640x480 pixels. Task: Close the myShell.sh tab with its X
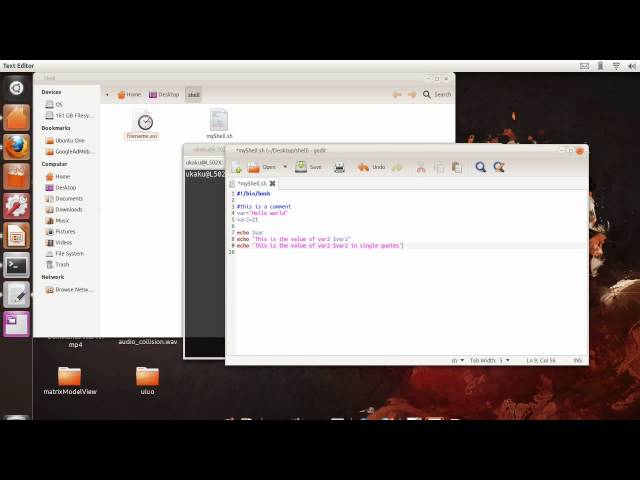pyautogui.click(x=272, y=184)
